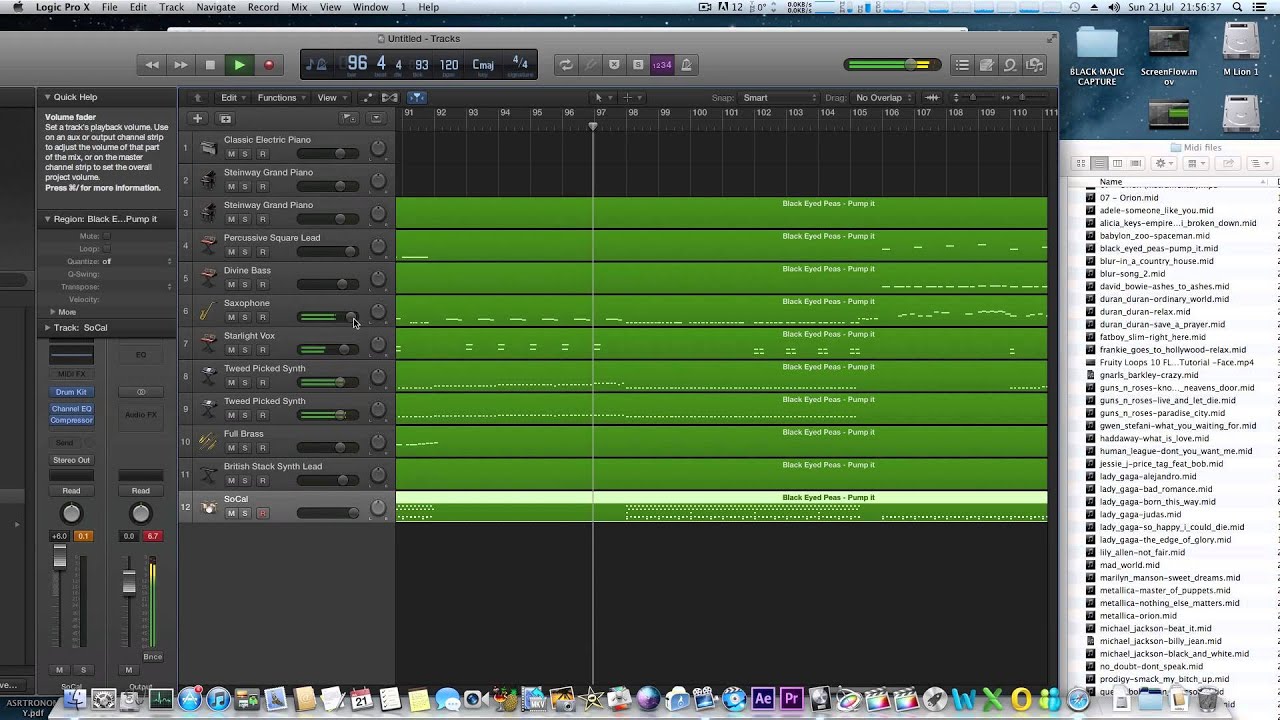Toggle the automation show/hide icon
The width and height of the screenshot is (1280, 720).
tap(367, 97)
